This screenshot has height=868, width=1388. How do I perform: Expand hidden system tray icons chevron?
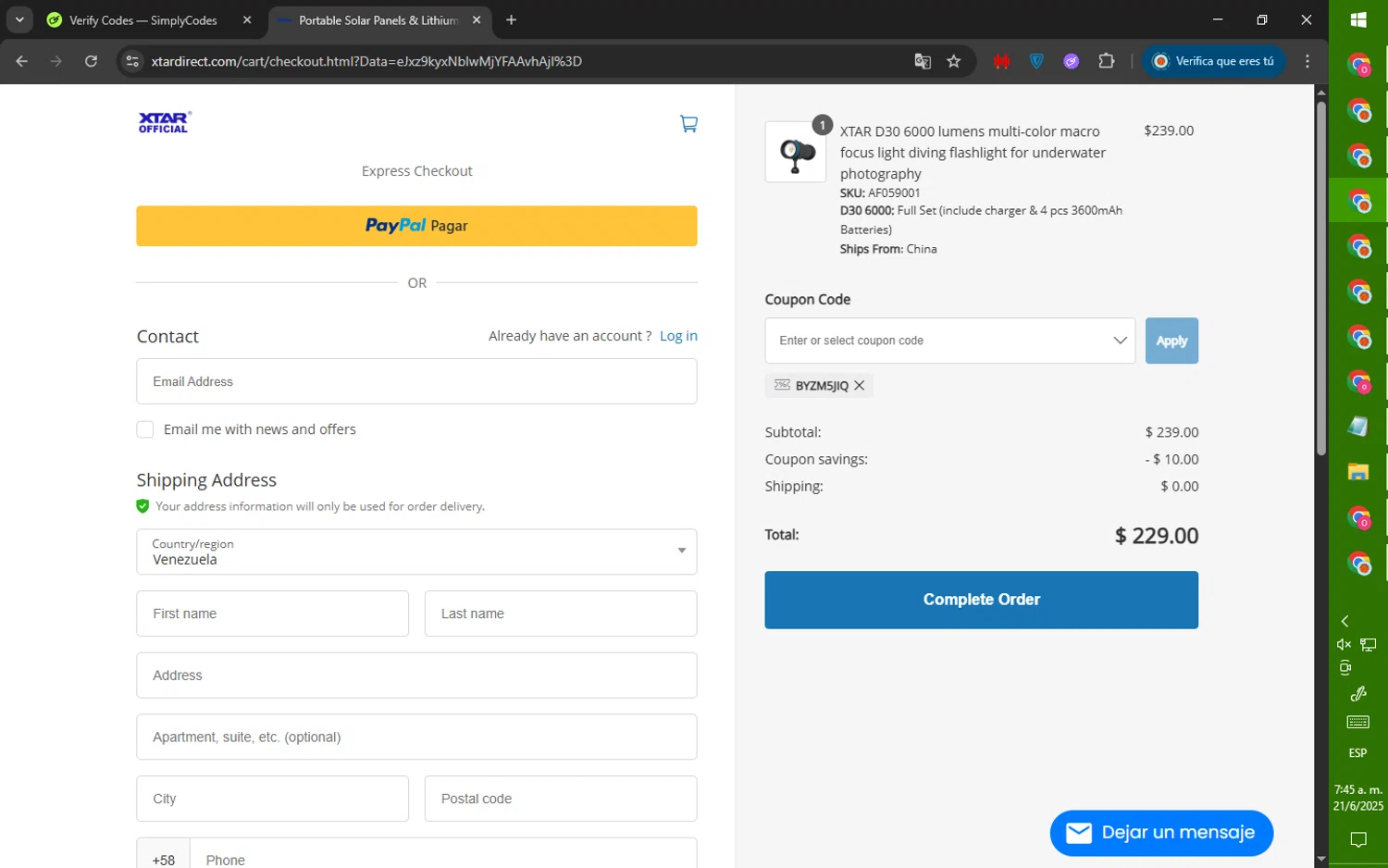(1345, 621)
